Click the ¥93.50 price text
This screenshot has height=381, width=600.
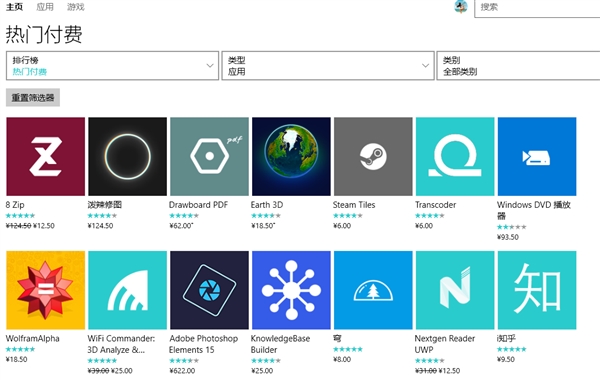click(x=508, y=237)
